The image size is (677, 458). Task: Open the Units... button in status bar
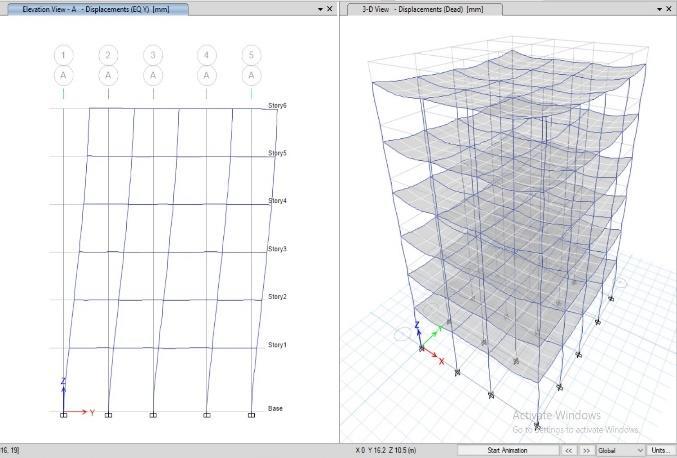(661, 450)
